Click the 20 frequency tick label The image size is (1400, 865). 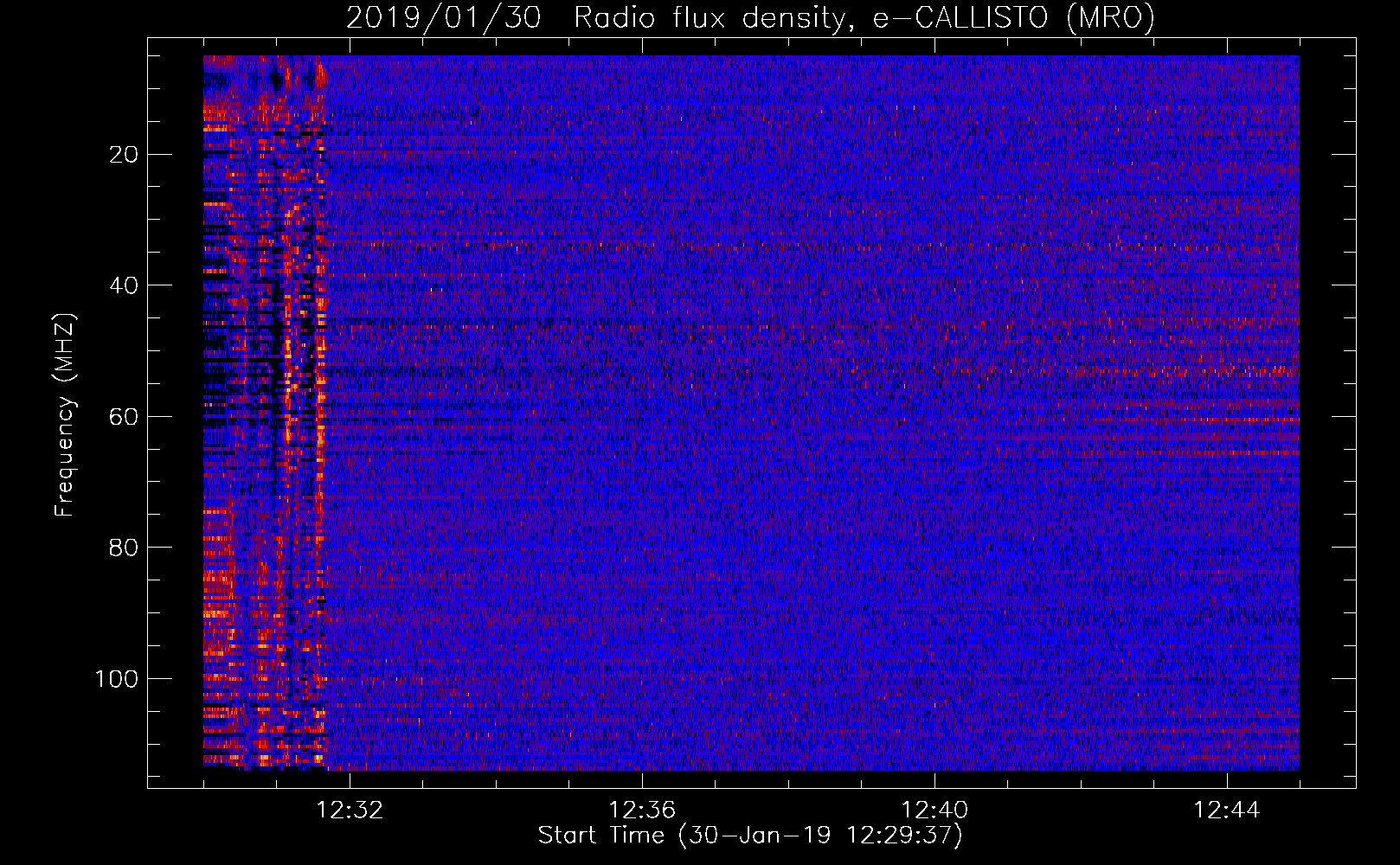[124, 155]
